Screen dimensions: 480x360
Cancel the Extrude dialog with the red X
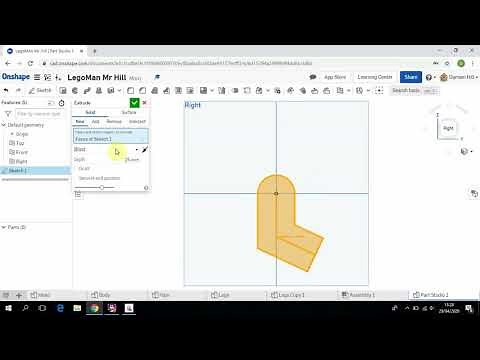(145, 103)
